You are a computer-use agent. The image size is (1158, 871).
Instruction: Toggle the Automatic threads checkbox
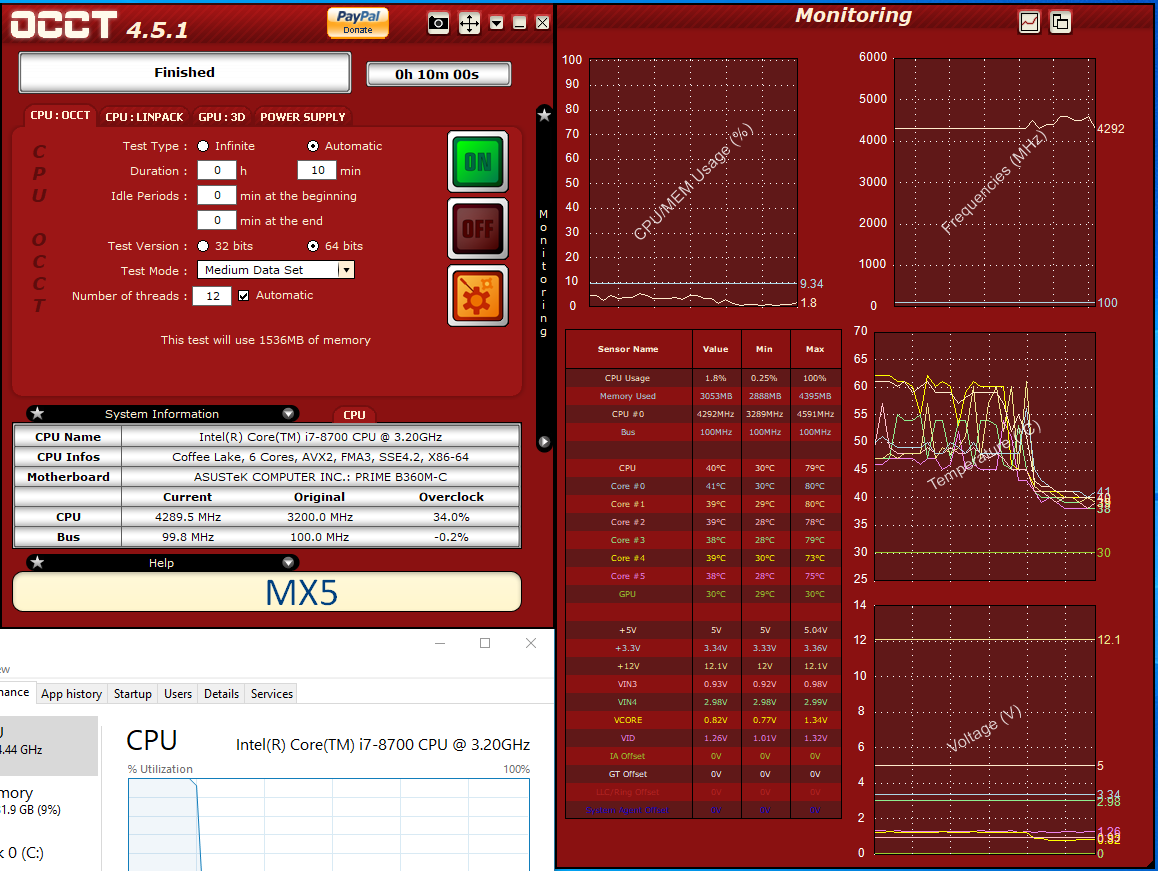(x=244, y=296)
